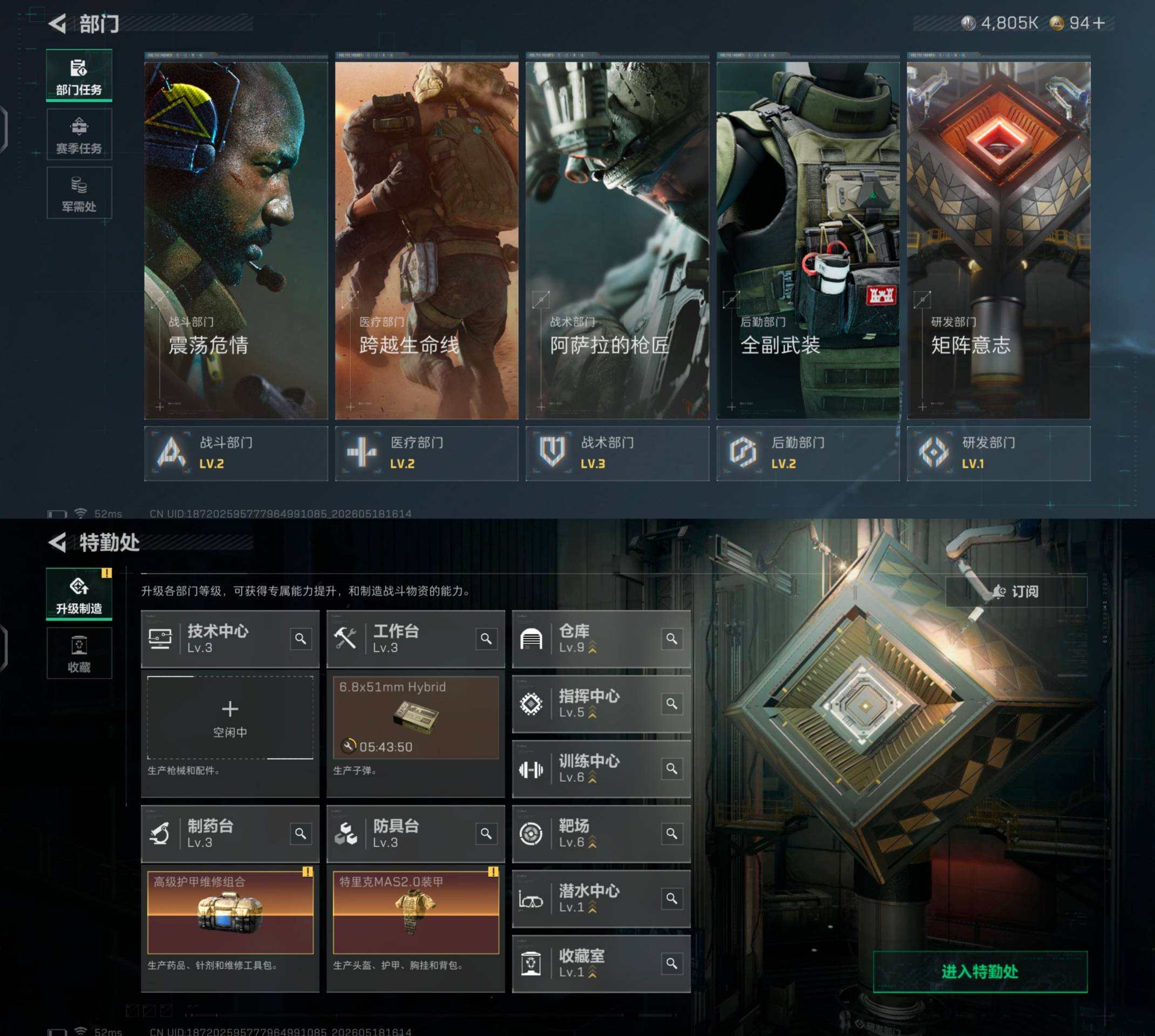Image resolution: width=1155 pixels, height=1036 pixels.
Task: Open the 军需处 tab
Action: pyautogui.click(x=79, y=193)
